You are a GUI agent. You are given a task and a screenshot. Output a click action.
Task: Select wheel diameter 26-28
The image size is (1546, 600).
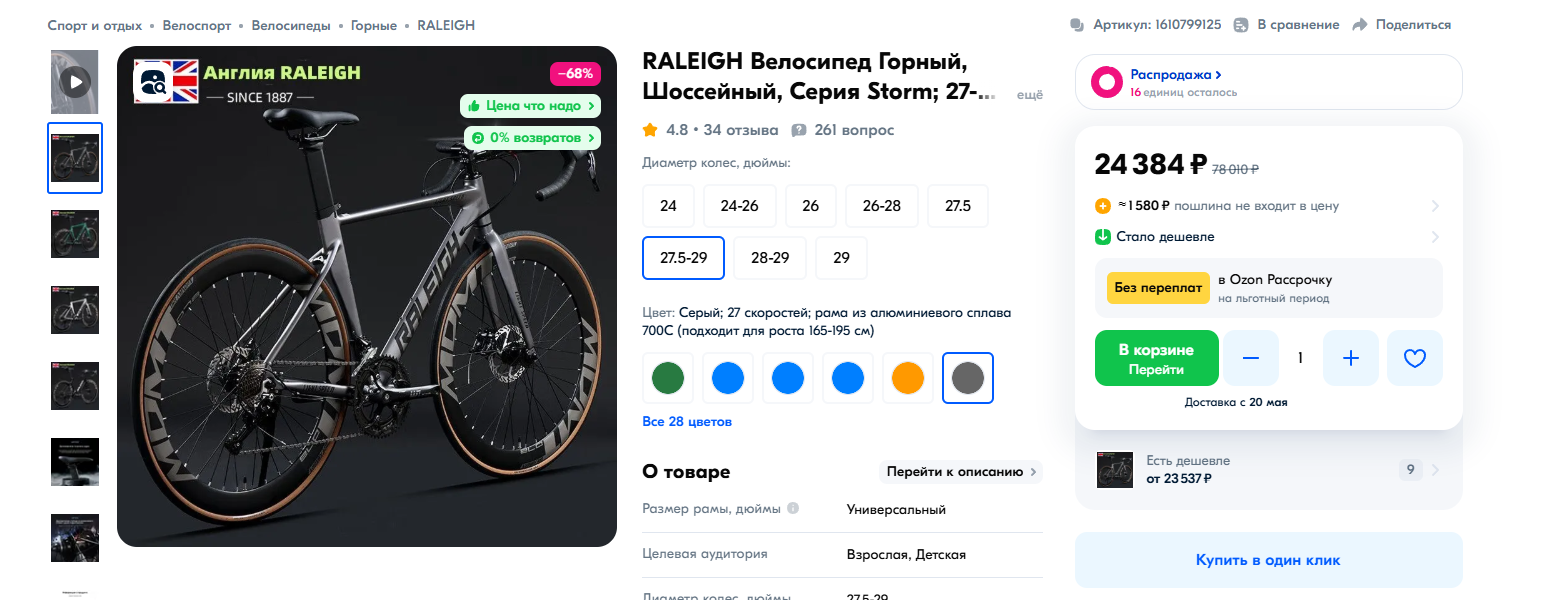pyautogui.click(x=880, y=206)
